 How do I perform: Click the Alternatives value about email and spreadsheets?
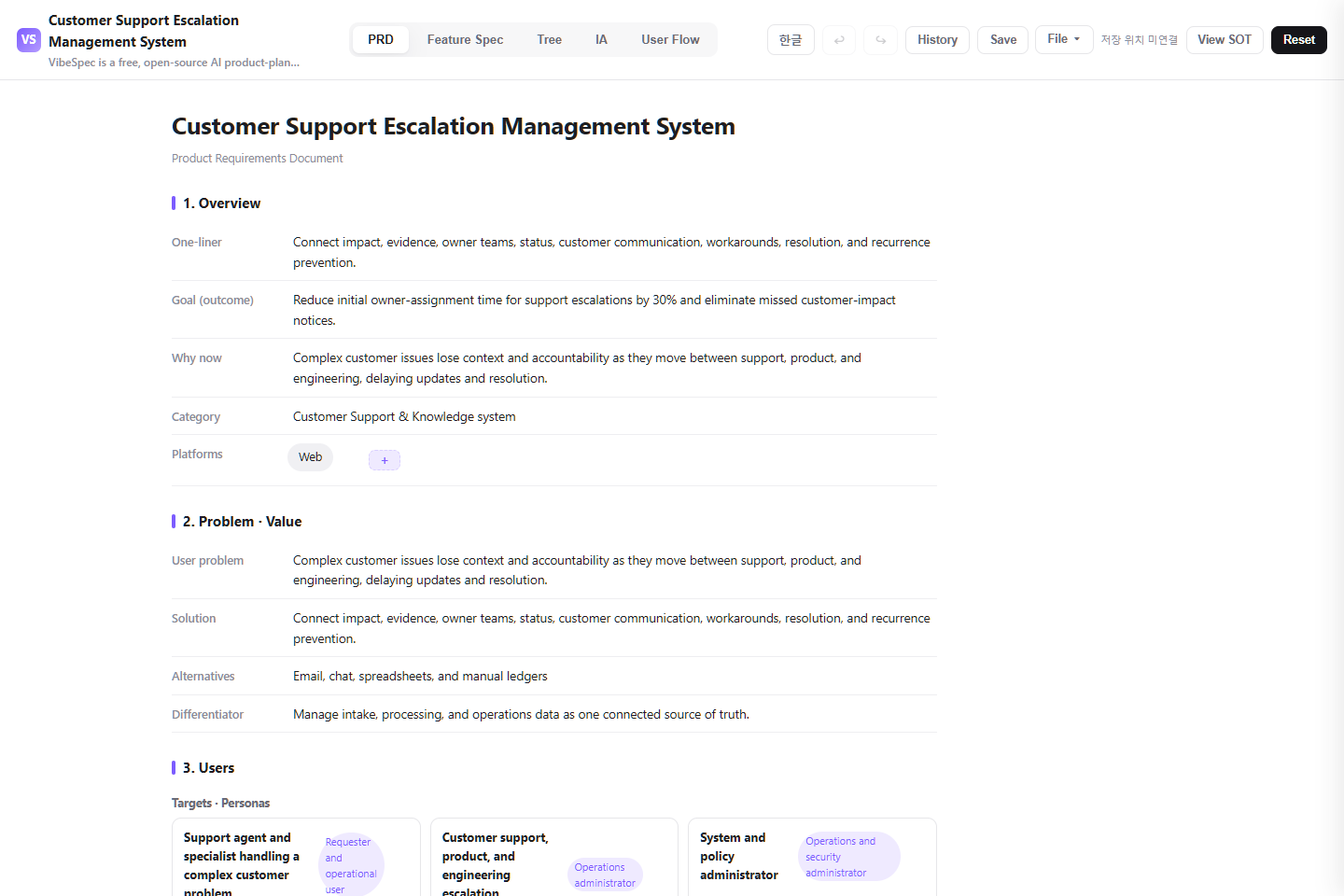pos(420,677)
